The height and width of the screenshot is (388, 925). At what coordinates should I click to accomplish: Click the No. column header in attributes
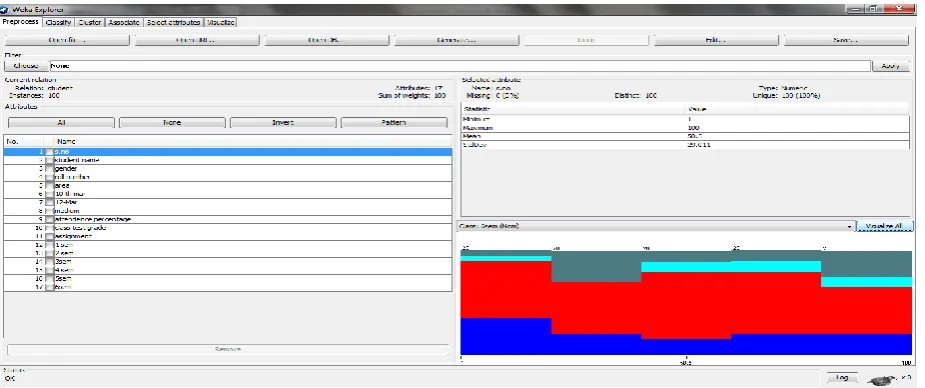[24, 142]
